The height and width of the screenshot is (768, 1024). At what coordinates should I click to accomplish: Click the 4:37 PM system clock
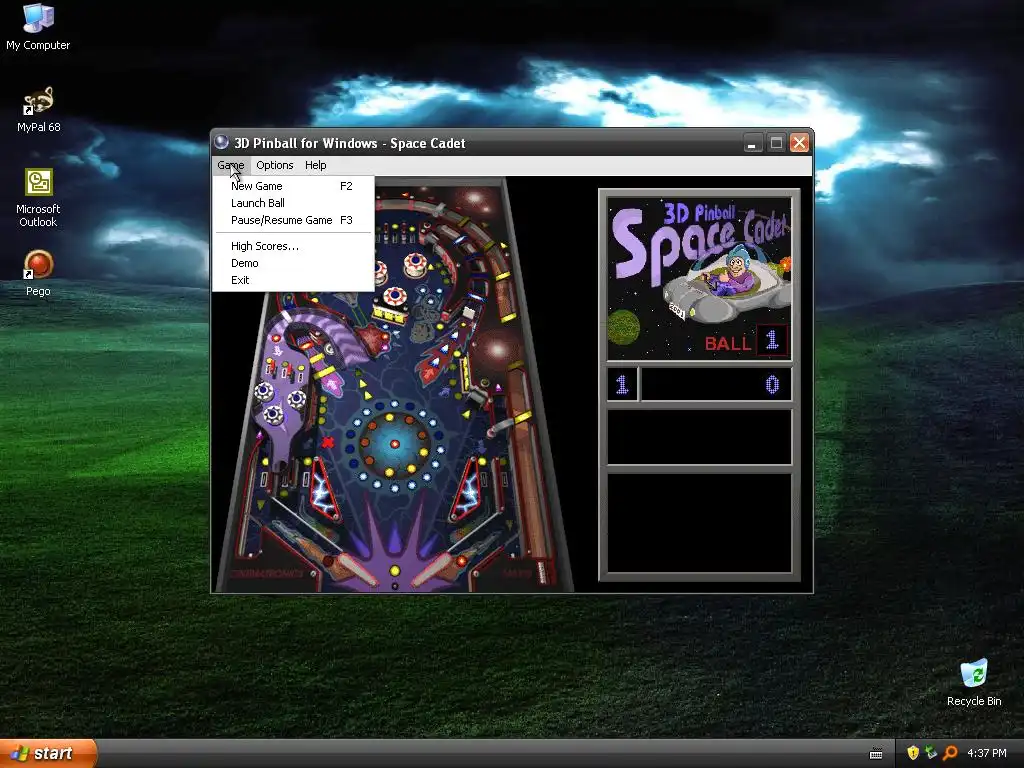coord(986,753)
